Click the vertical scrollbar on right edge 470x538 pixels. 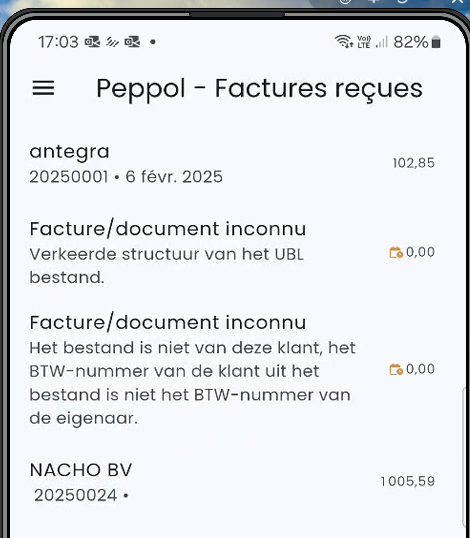[x=464, y=456]
